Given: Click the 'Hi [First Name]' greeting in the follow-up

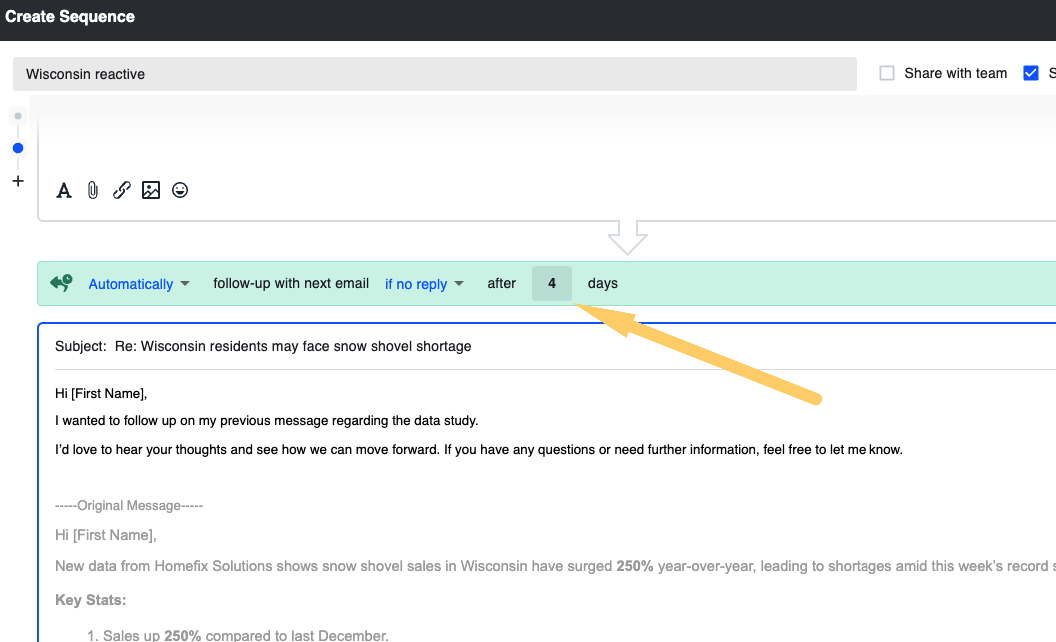Looking at the screenshot, I should (x=101, y=393).
